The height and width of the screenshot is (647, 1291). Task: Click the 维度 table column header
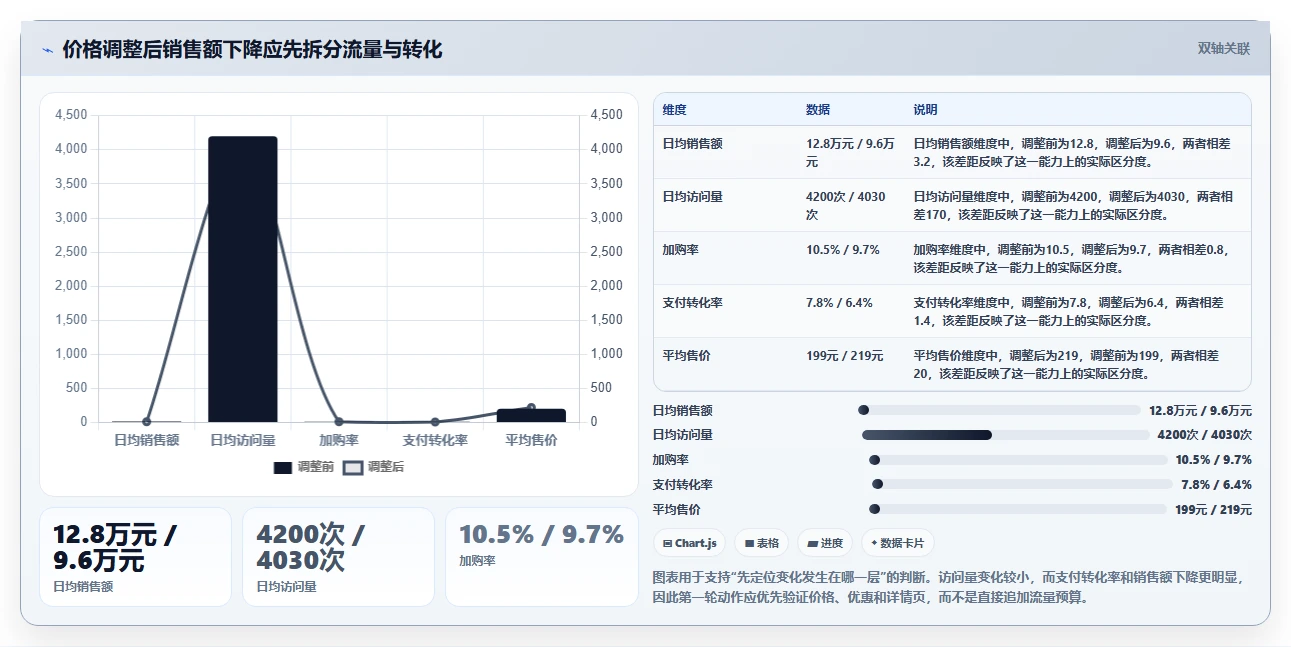point(674,110)
